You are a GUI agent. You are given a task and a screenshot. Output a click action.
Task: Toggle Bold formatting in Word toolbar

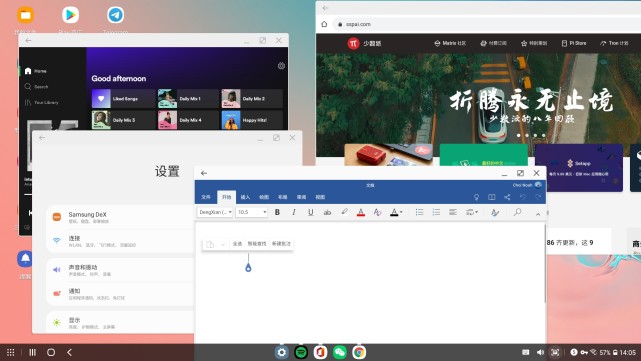click(x=277, y=212)
